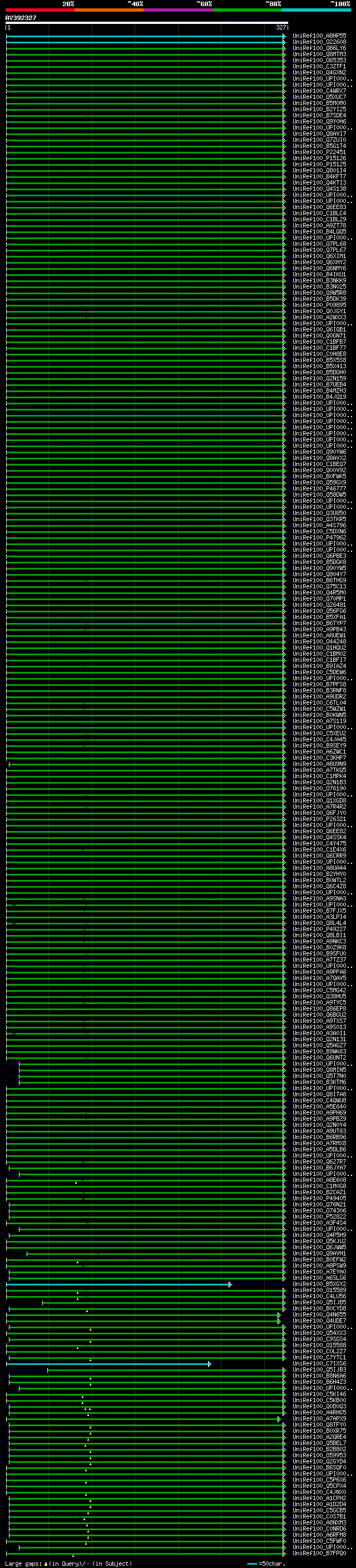Click the green ~80% identity legend segment
Screen dimensions: 356x1568
tap(247, 10)
